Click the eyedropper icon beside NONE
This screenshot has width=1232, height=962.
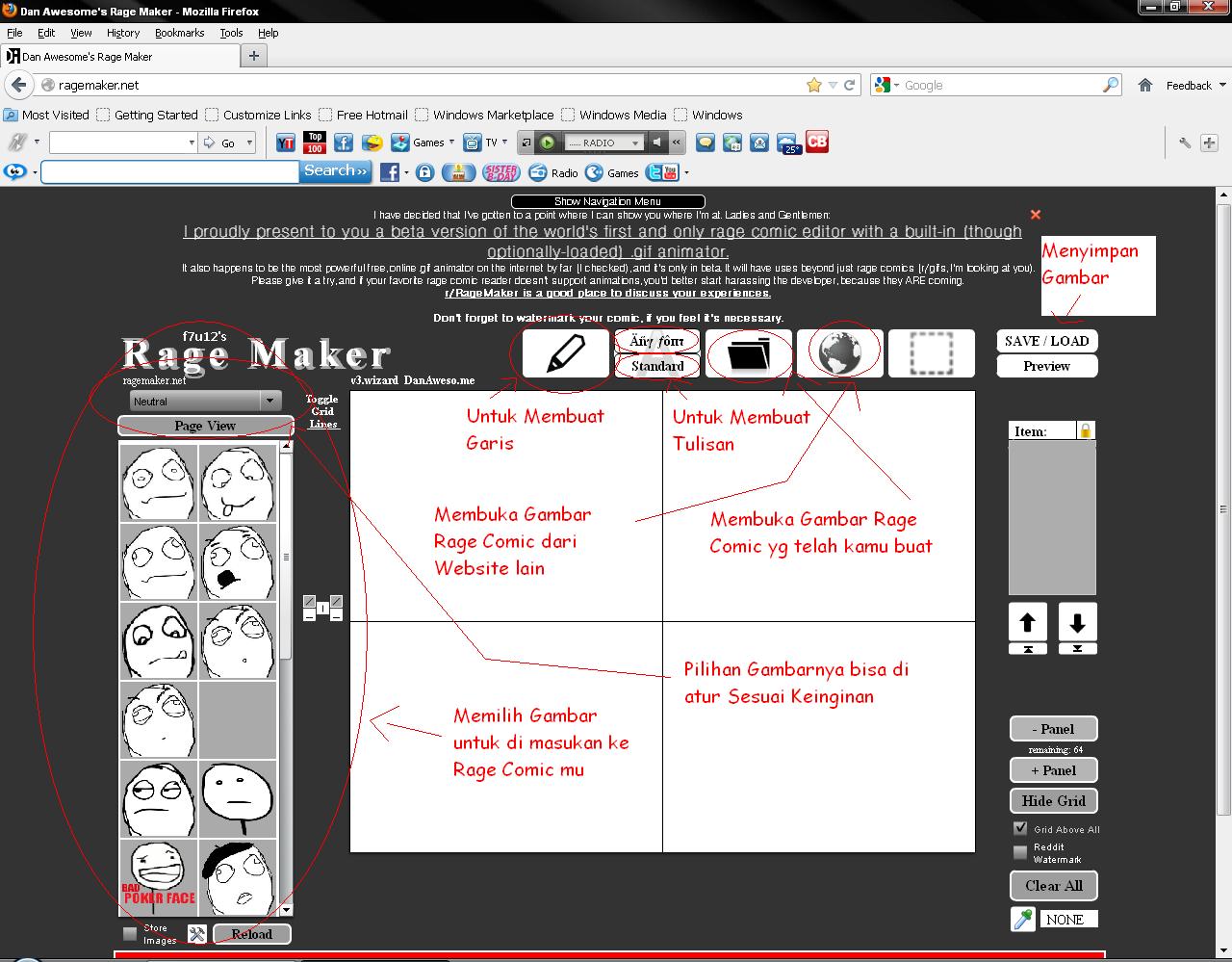(1022, 919)
